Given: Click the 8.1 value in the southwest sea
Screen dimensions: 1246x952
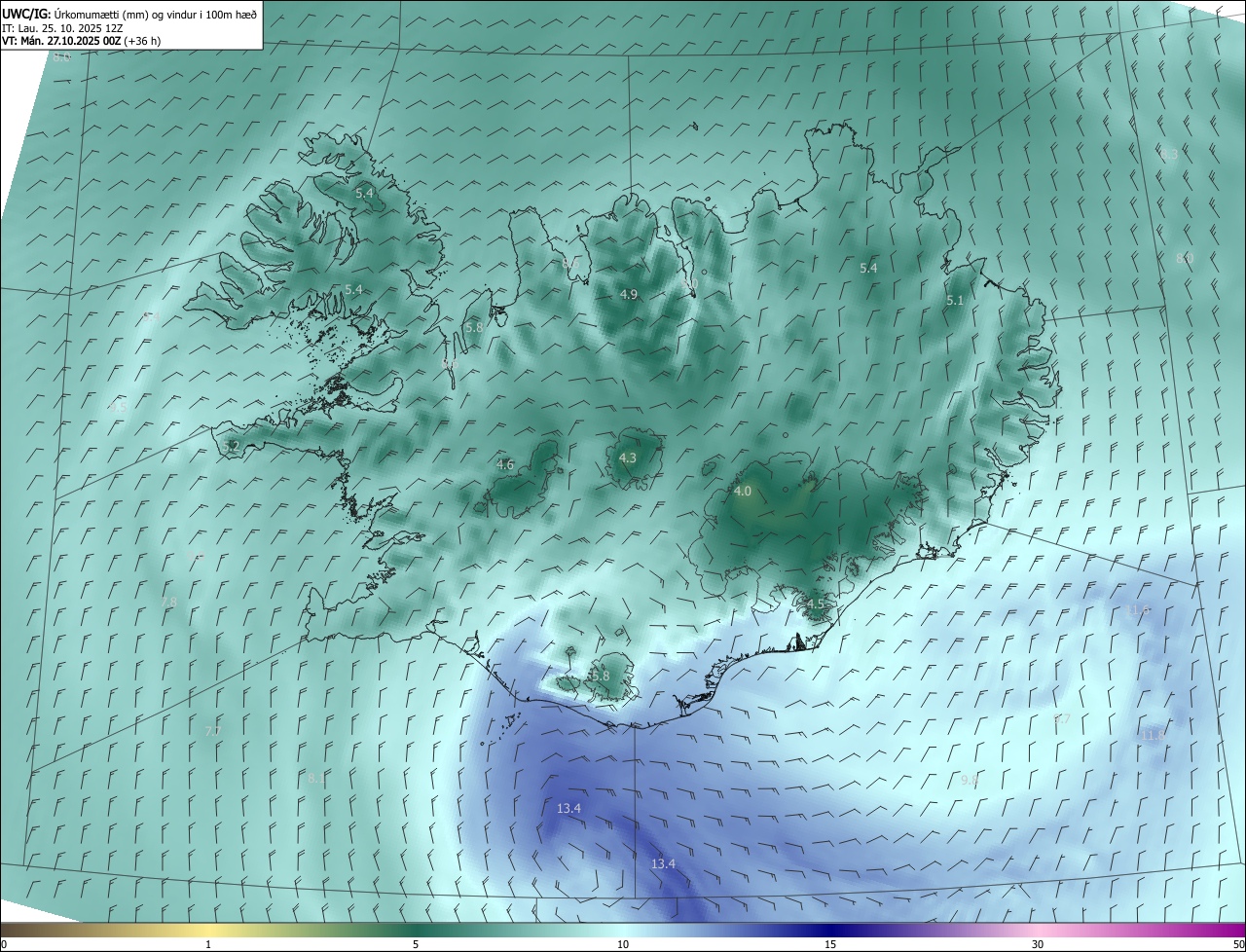Looking at the screenshot, I should click(316, 778).
